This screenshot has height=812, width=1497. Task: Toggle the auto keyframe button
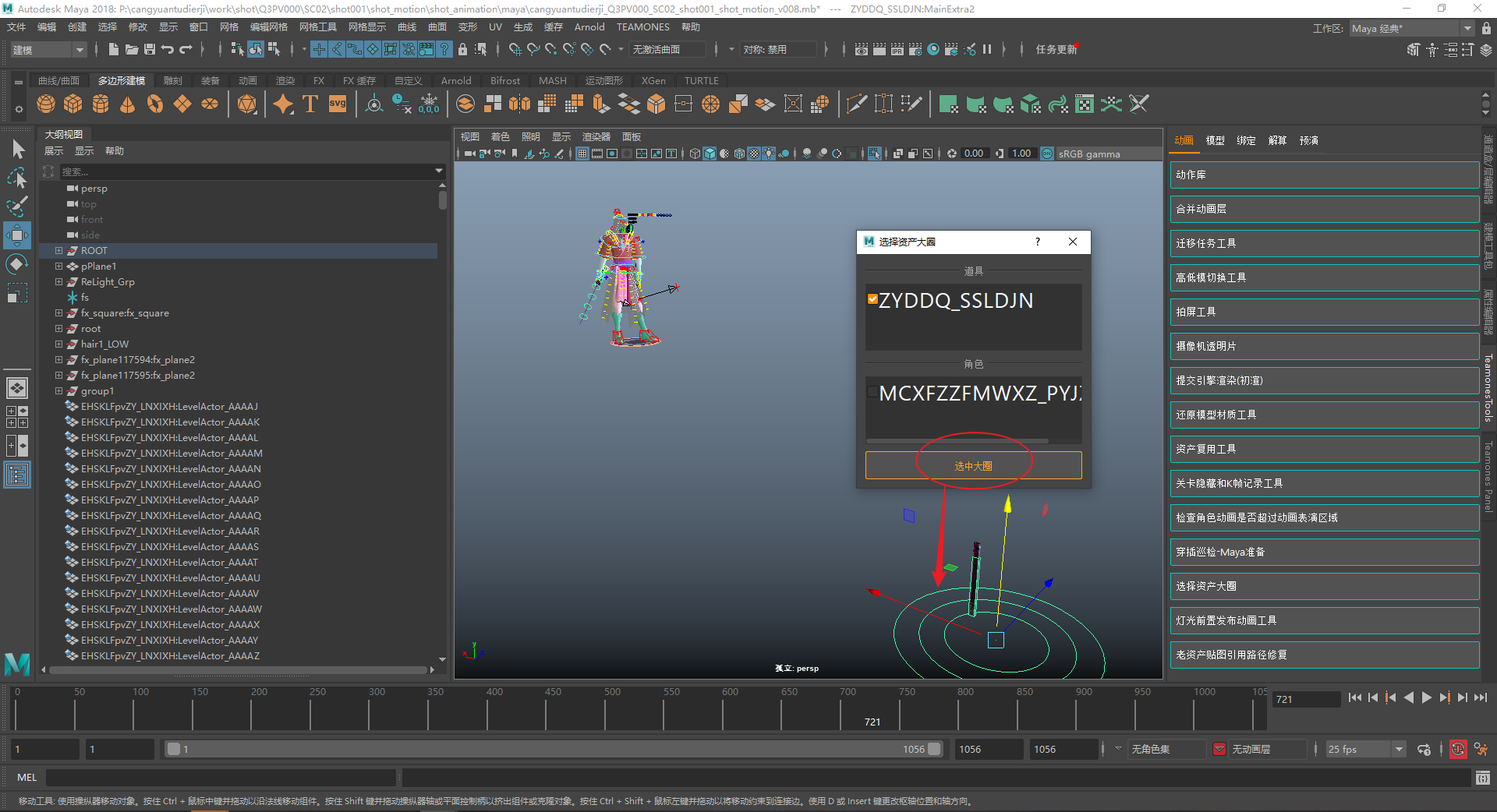pos(1457,750)
